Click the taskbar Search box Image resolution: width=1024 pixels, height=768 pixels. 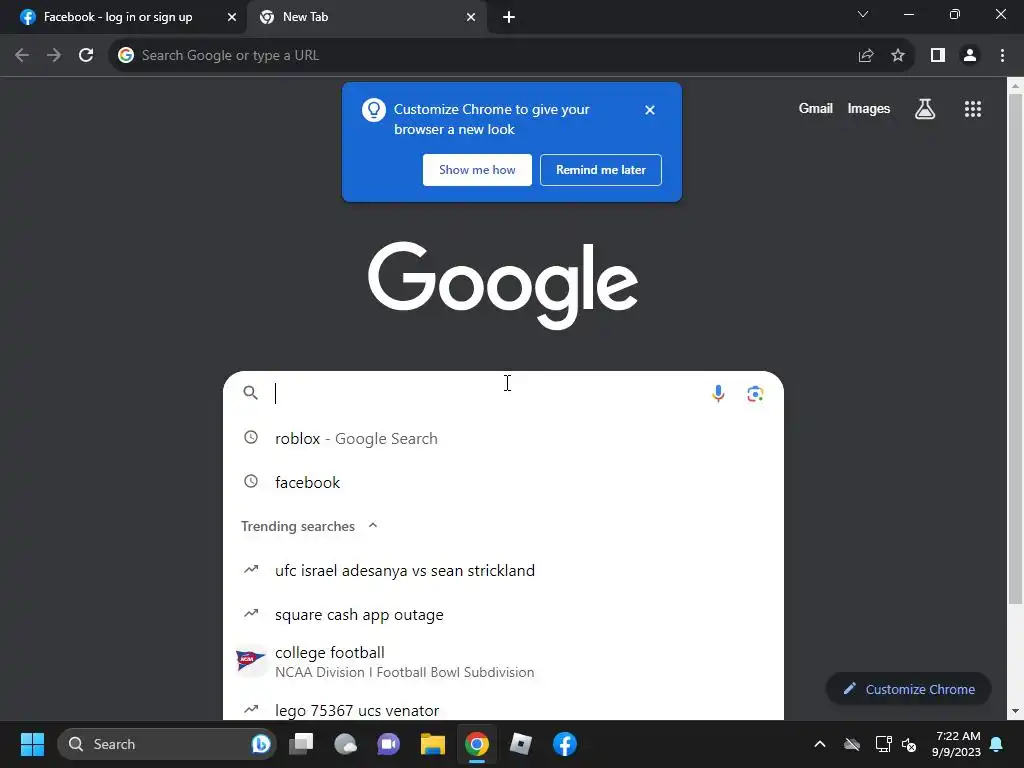pos(167,744)
